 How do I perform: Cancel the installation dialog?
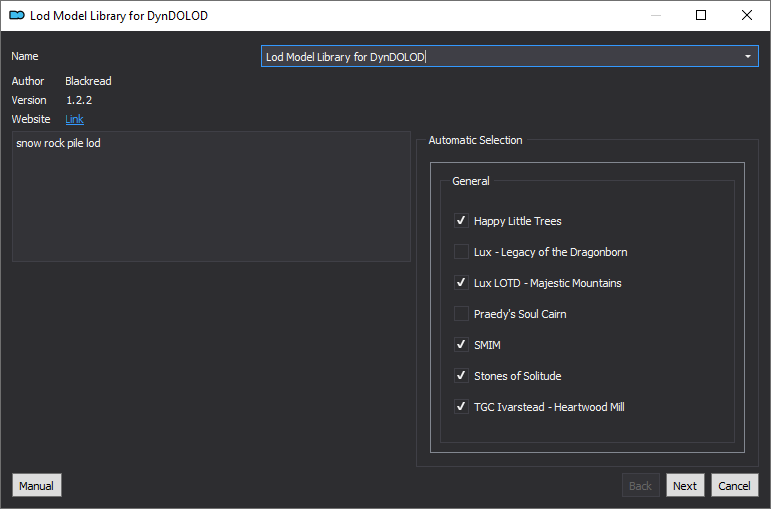click(734, 486)
